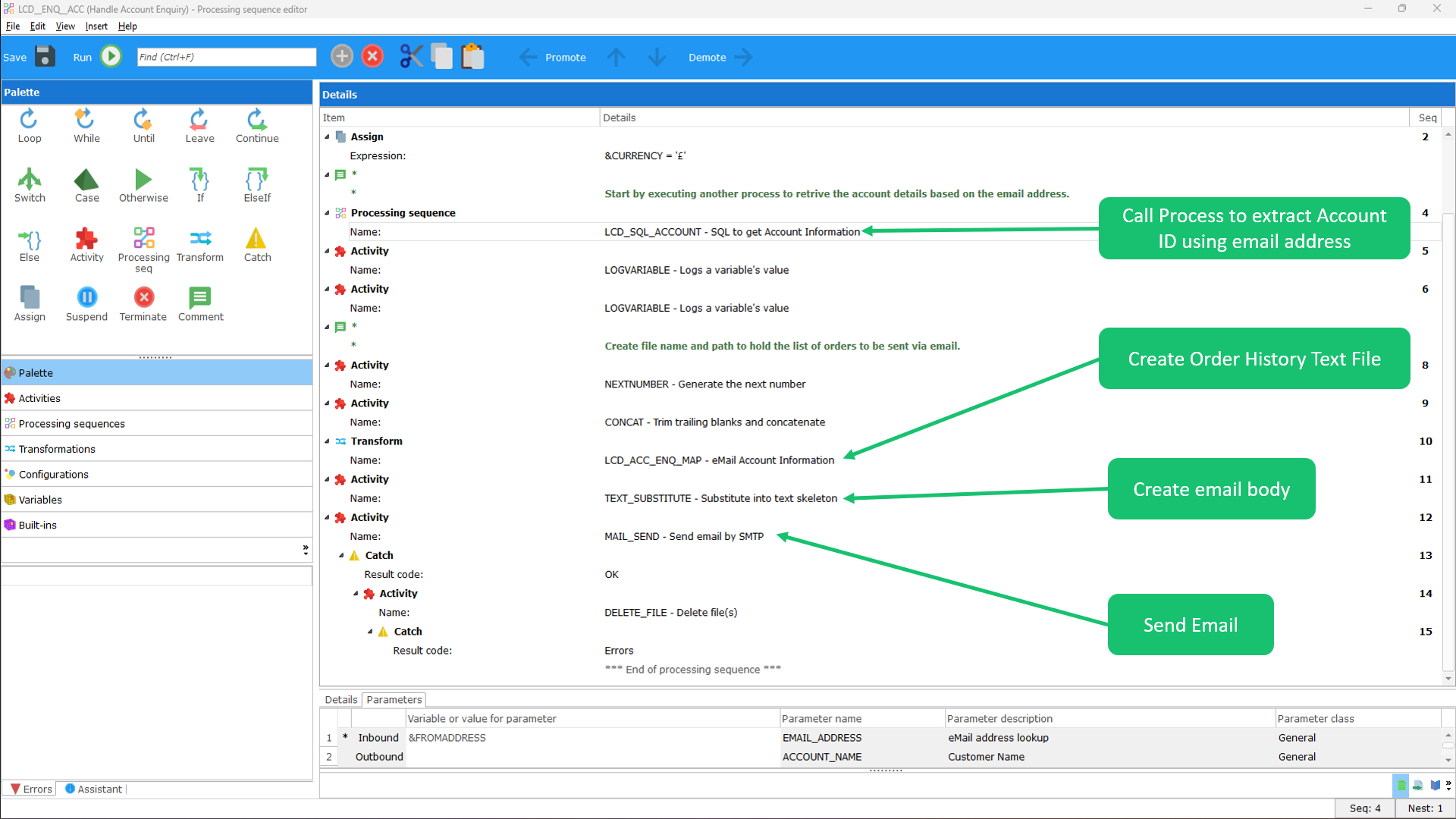The height and width of the screenshot is (819, 1456).
Task: Click the Save disk icon
Action: (45, 57)
